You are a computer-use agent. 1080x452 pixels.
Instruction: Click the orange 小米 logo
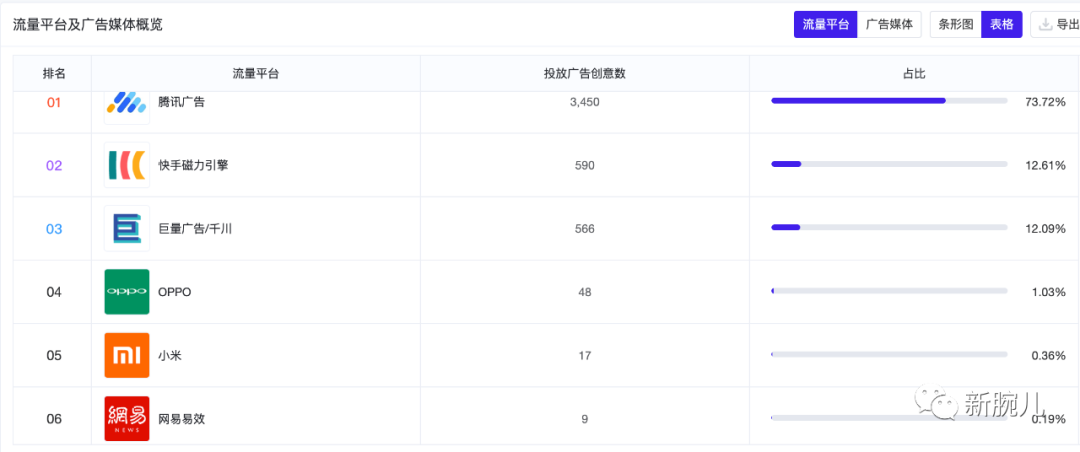(127, 356)
